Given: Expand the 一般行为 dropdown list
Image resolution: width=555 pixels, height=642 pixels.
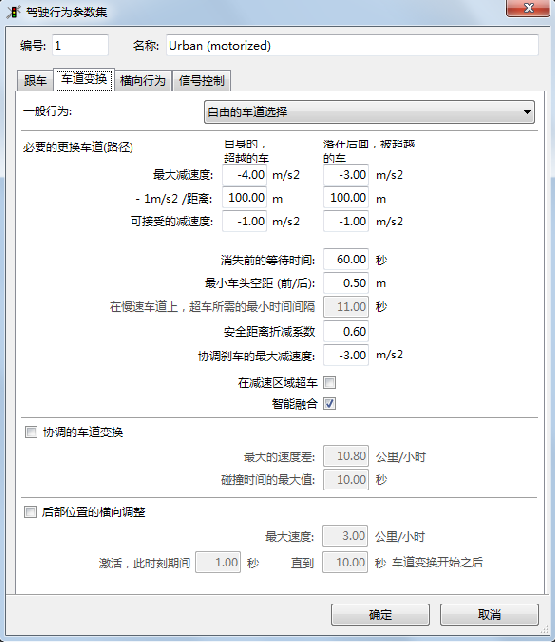Looking at the screenshot, I should click(369, 112).
